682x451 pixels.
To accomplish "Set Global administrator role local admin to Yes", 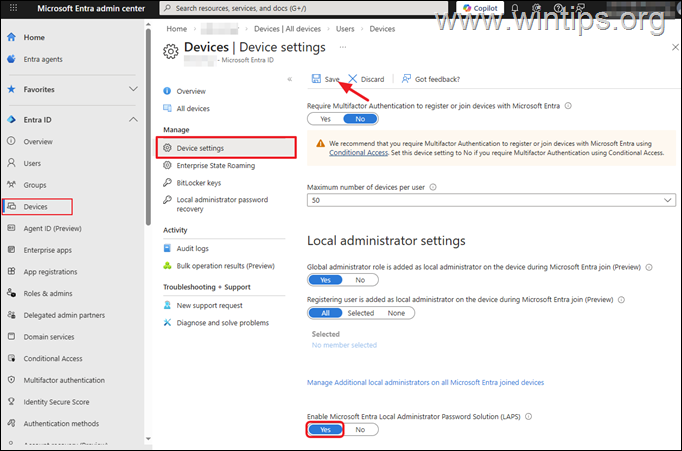I will (325, 280).
